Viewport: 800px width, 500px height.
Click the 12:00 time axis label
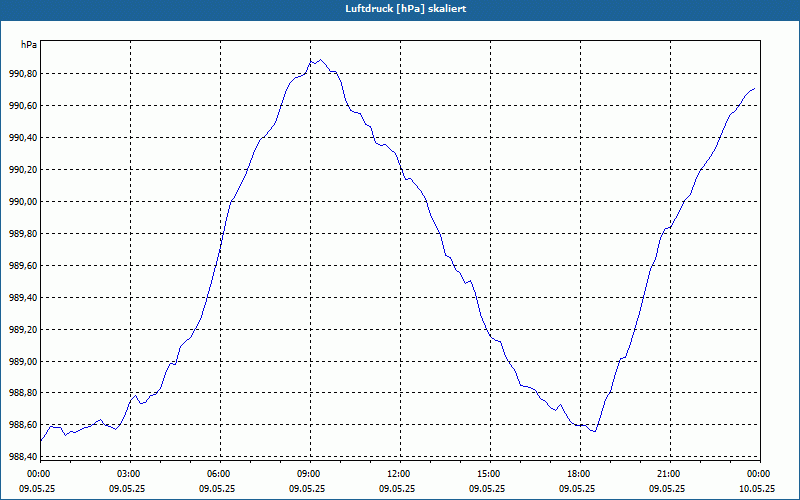pos(400,474)
